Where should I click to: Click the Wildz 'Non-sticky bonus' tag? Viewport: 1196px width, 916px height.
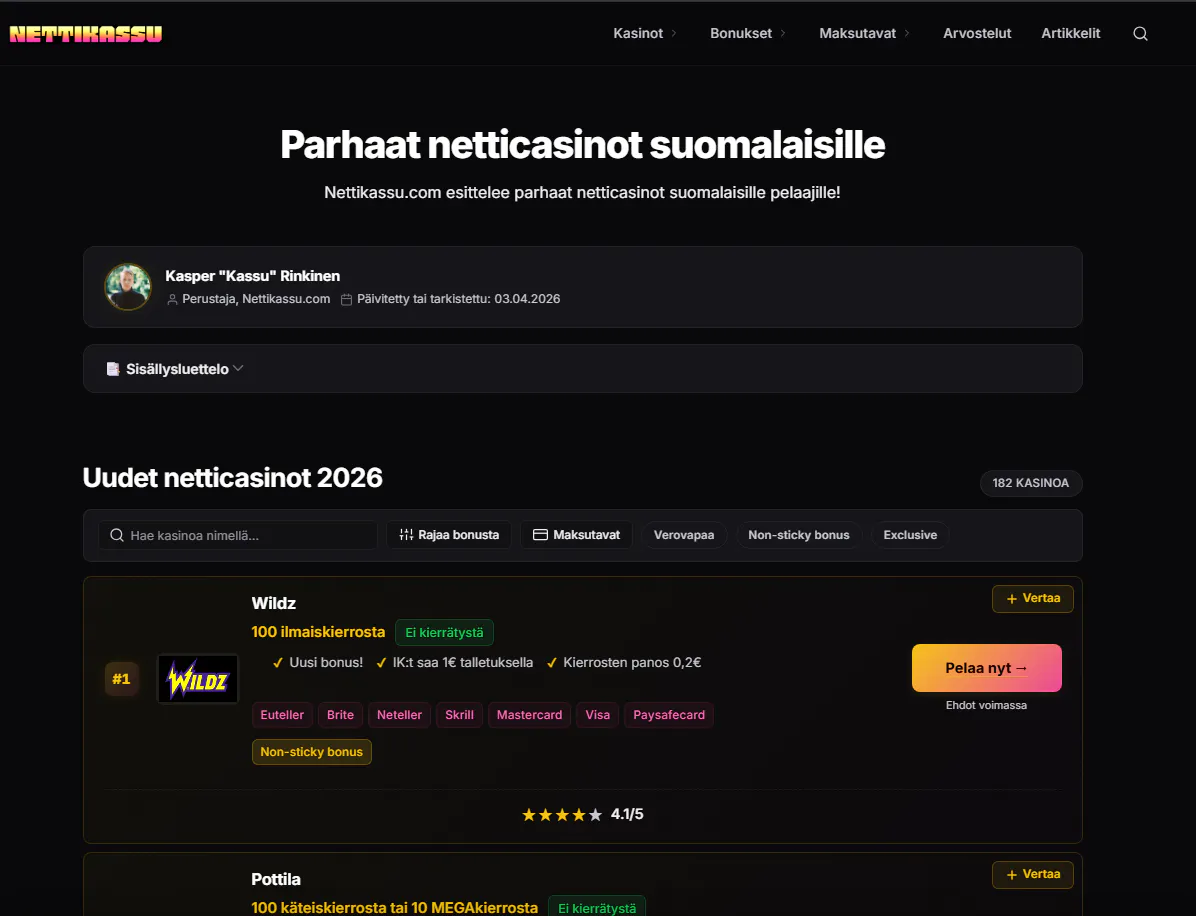[x=311, y=752]
